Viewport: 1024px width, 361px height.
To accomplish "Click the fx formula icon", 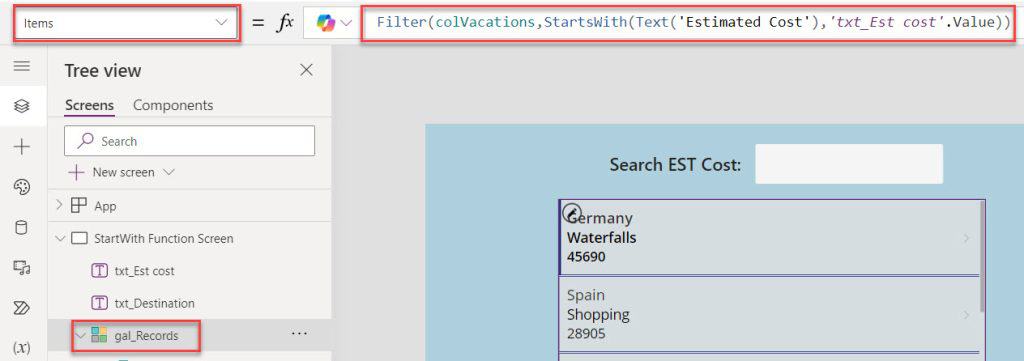I will [285, 23].
